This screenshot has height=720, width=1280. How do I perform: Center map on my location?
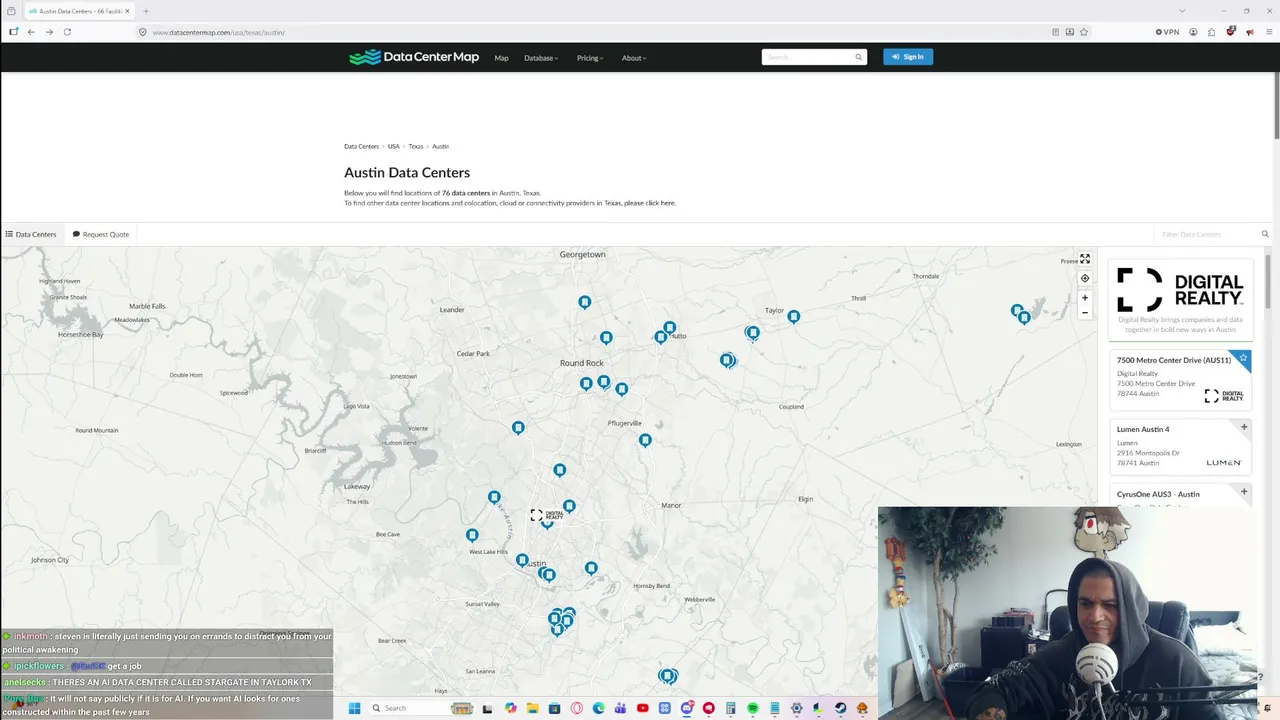click(x=1085, y=278)
